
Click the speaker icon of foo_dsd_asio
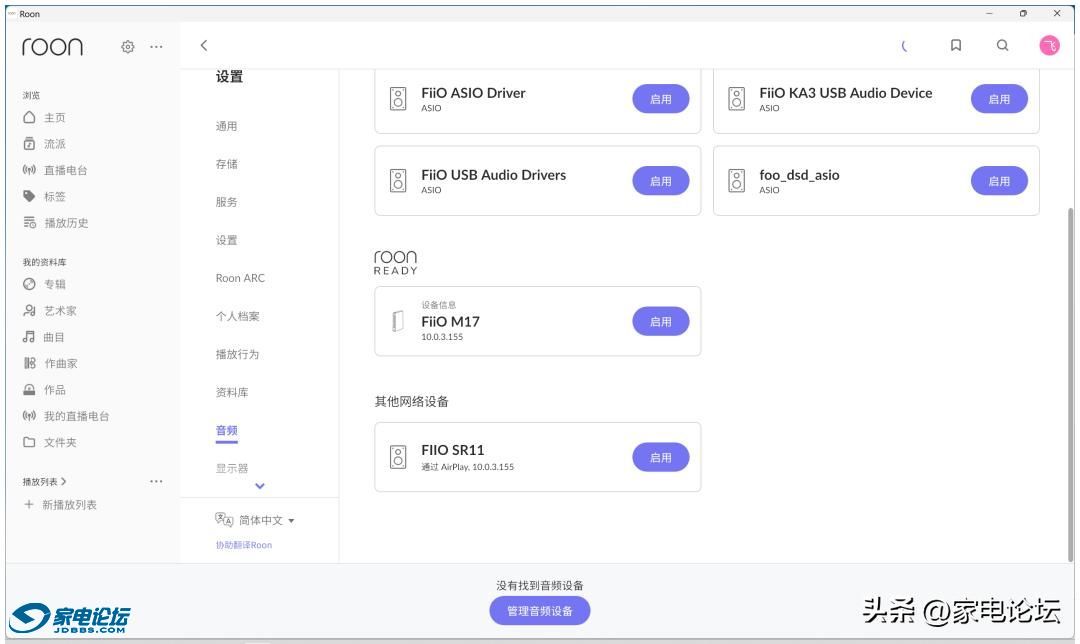point(736,180)
